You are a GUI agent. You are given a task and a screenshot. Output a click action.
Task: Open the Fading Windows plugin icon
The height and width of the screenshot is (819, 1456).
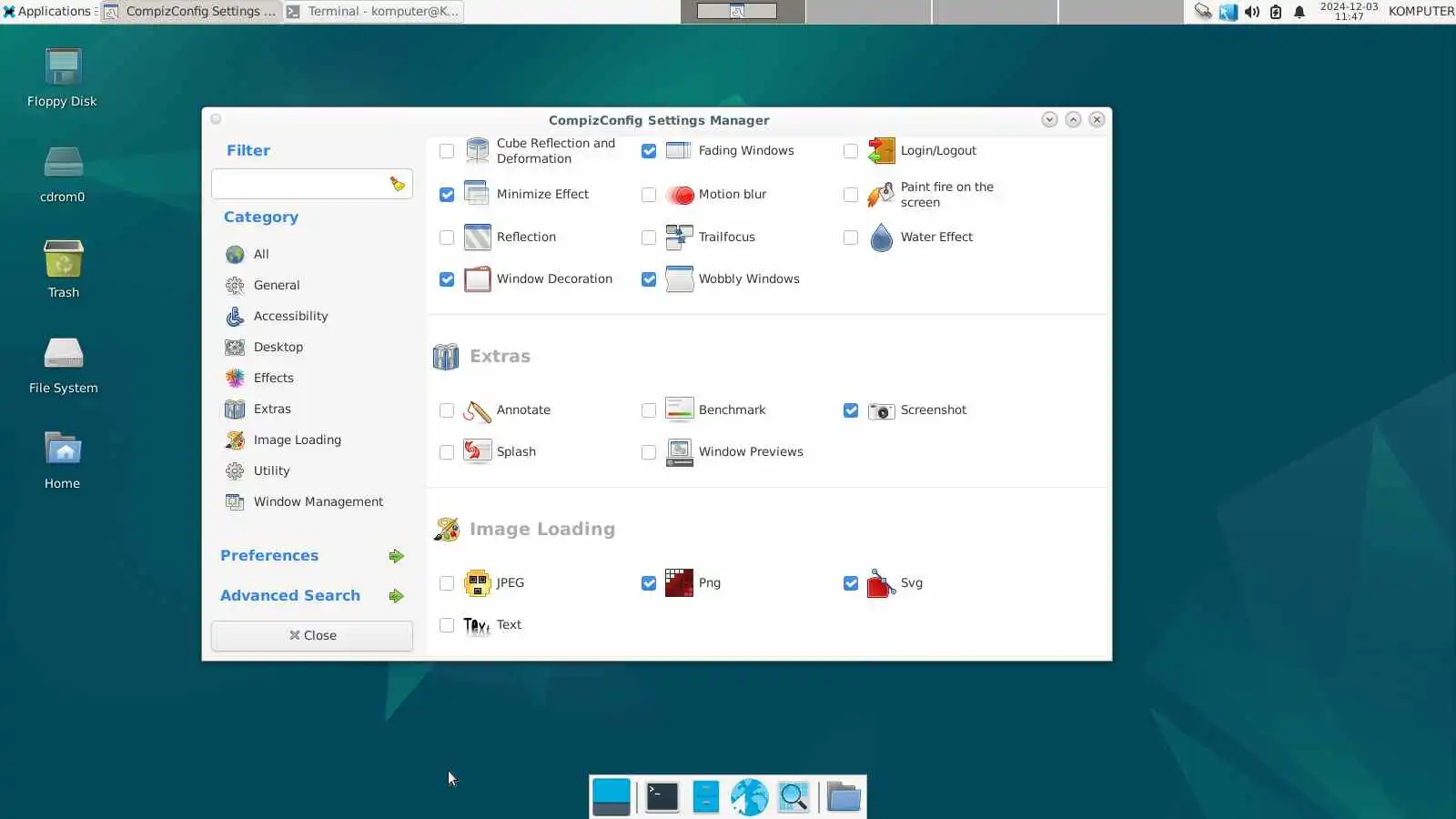tap(679, 151)
